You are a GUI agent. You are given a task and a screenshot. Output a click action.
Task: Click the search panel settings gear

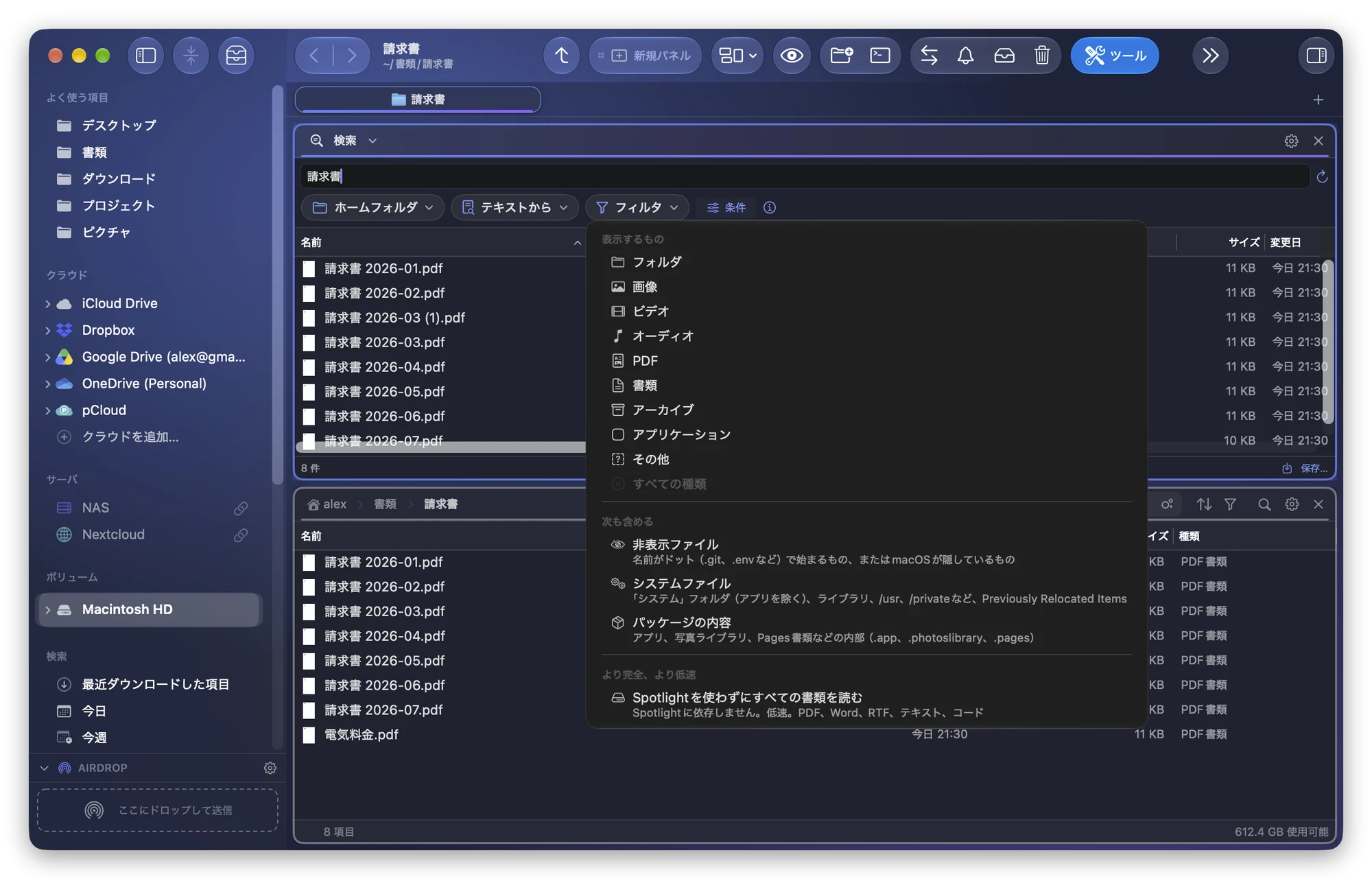(1291, 141)
